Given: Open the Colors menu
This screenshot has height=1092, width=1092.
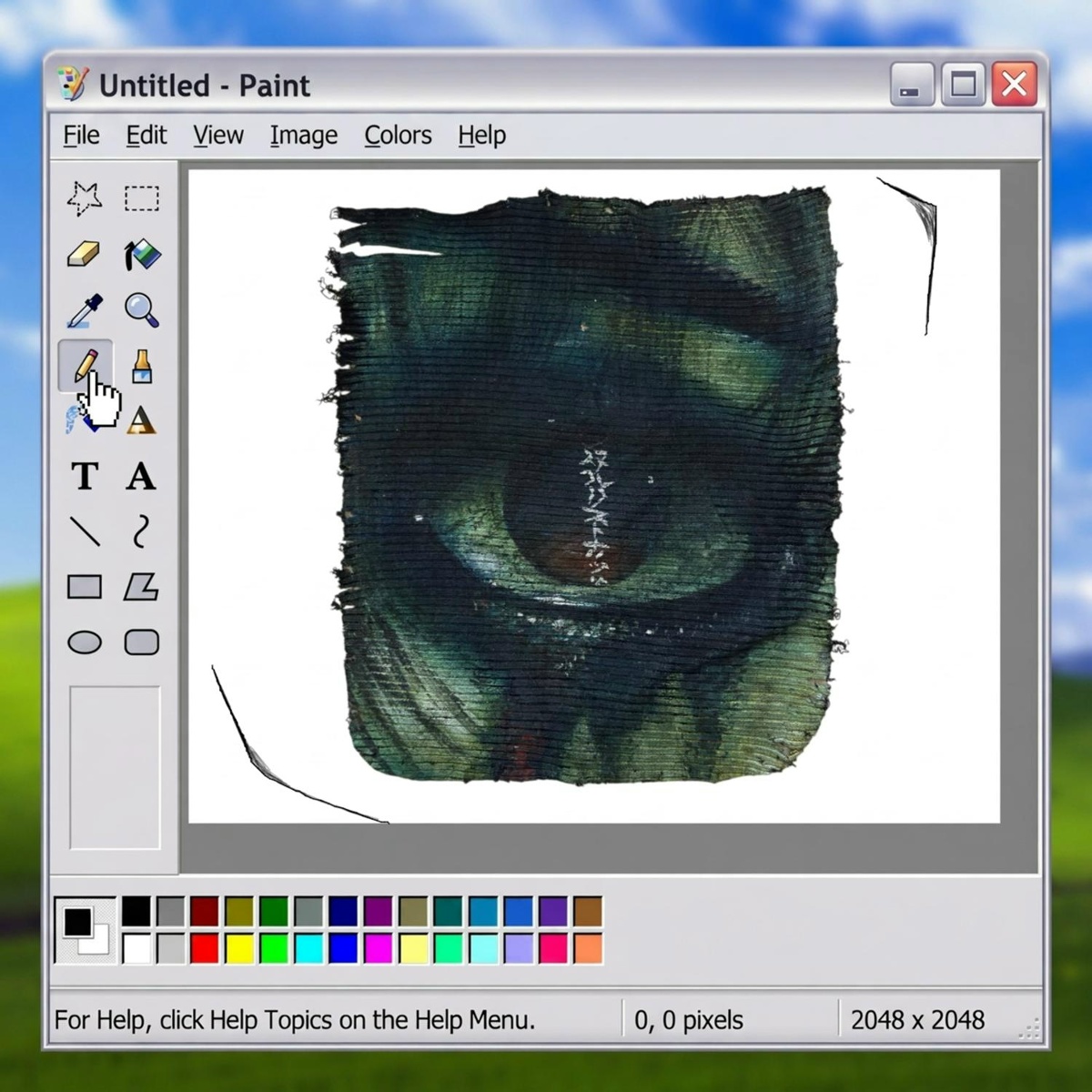Looking at the screenshot, I should pos(398,136).
